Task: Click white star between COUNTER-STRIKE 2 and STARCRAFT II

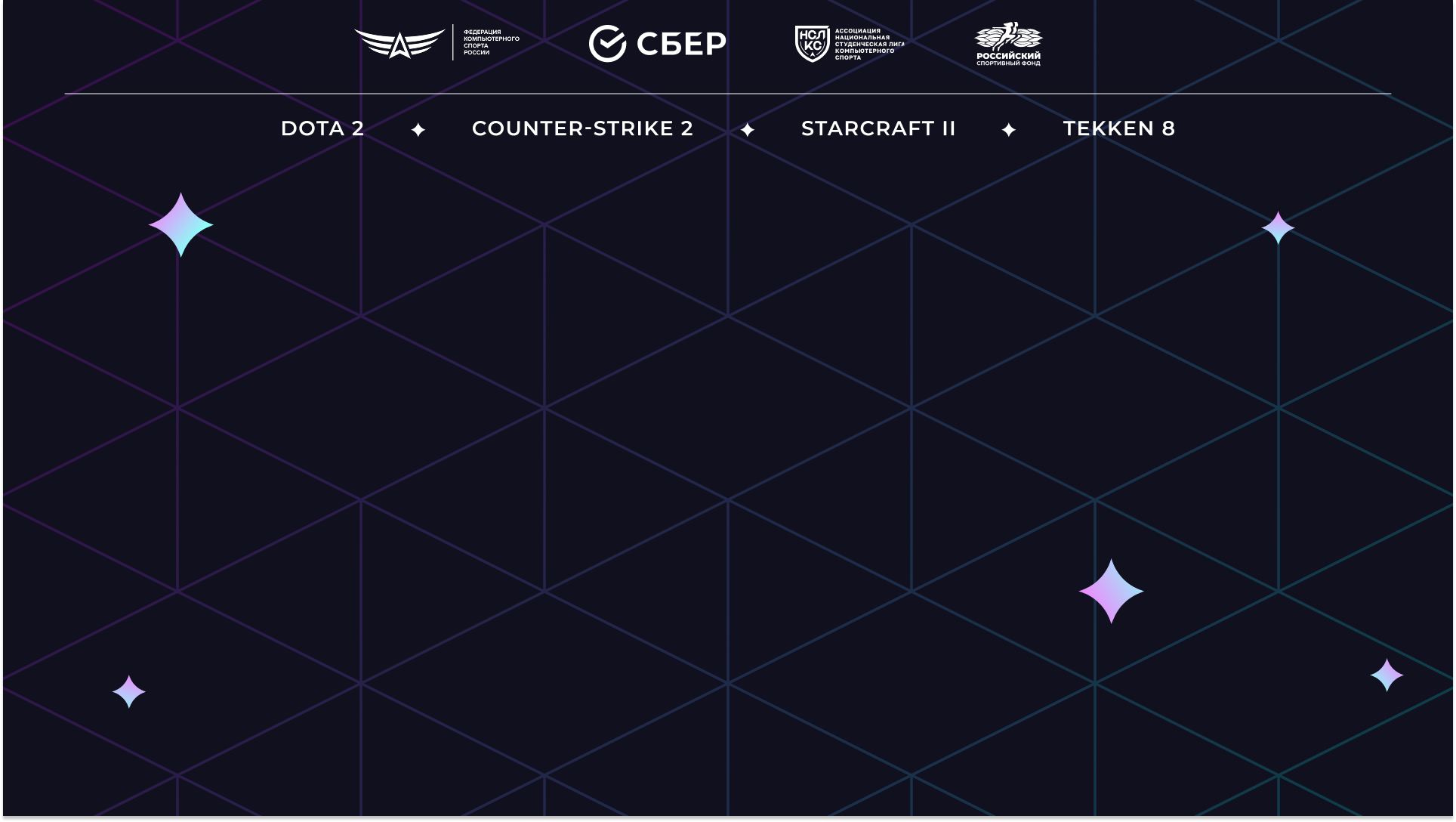Action: click(748, 130)
